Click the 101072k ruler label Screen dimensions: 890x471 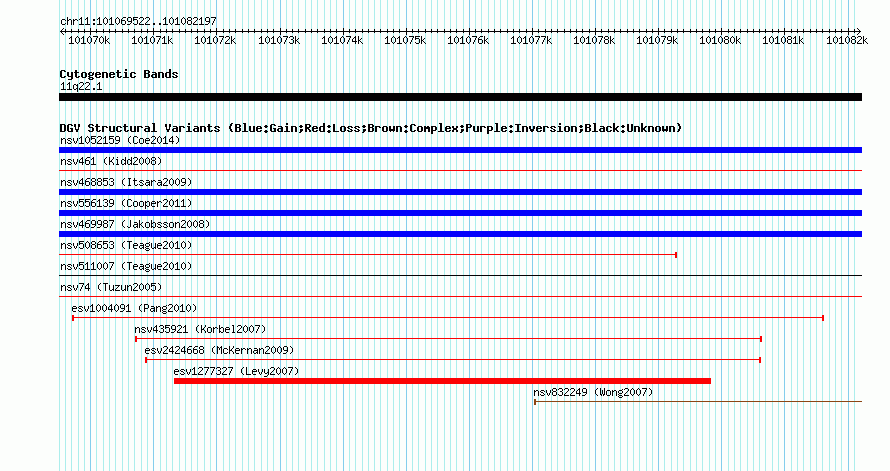pos(215,40)
